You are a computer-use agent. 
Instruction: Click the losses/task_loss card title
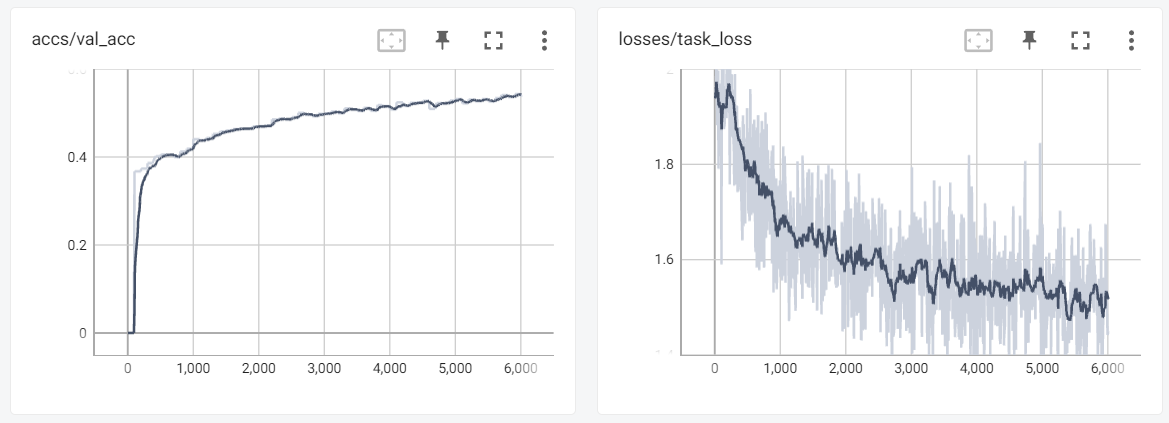pos(685,40)
